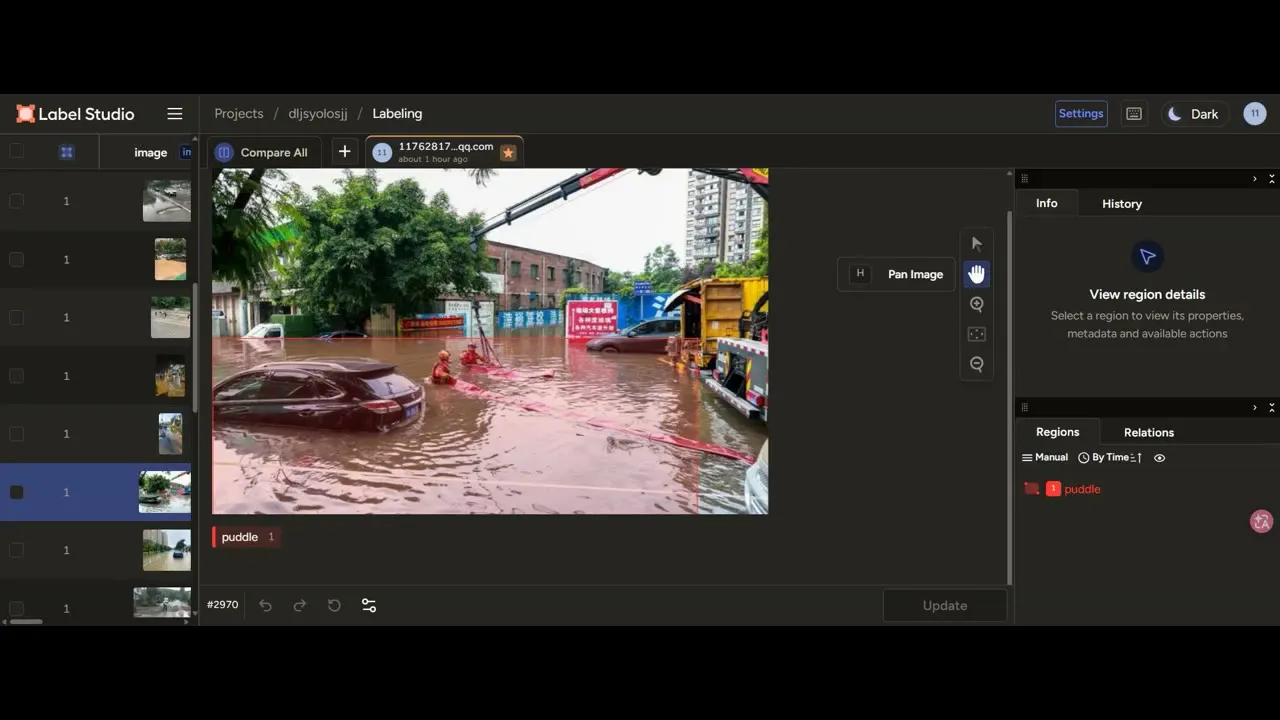Switch to the Relations tab
Screen dimensions: 1280x720
click(1149, 433)
